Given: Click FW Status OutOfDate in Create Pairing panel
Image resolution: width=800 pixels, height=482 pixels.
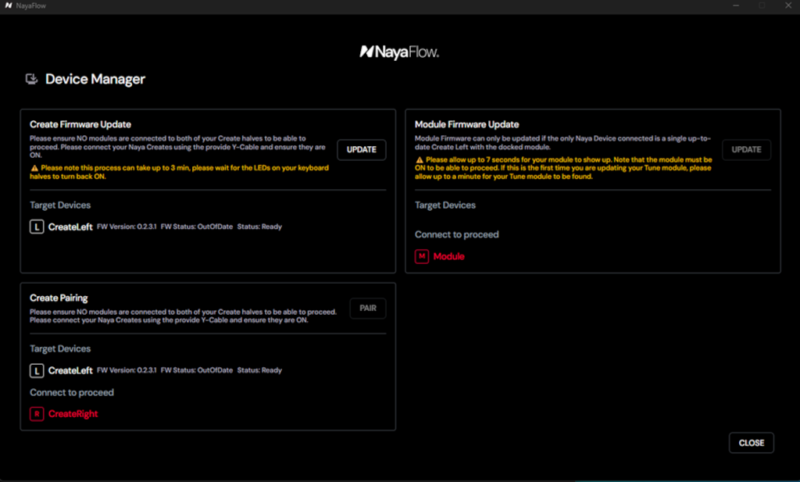Looking at the screenshot, I should (x=196, y=370).
